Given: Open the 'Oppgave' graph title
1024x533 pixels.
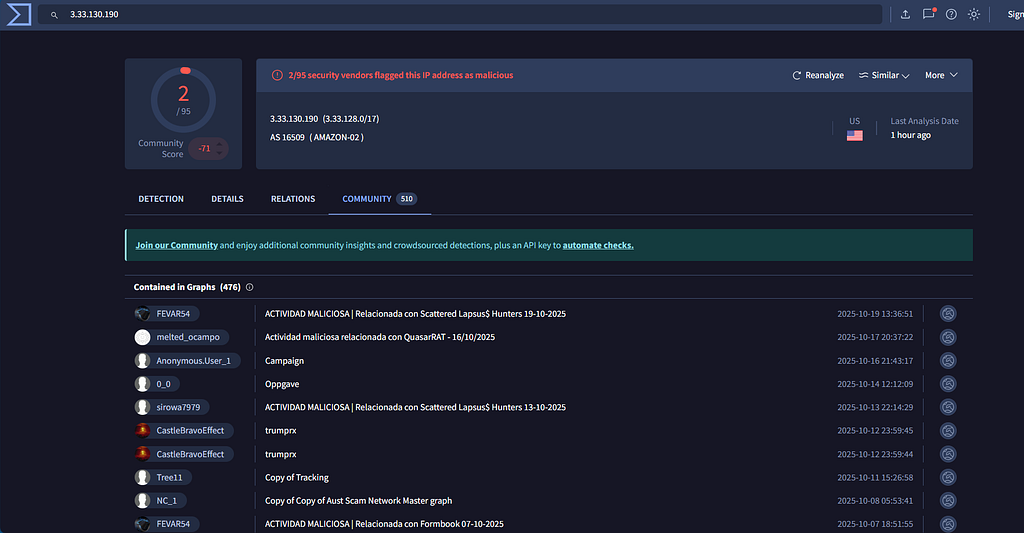Looking at the screenshot, I should pos(281,384).
